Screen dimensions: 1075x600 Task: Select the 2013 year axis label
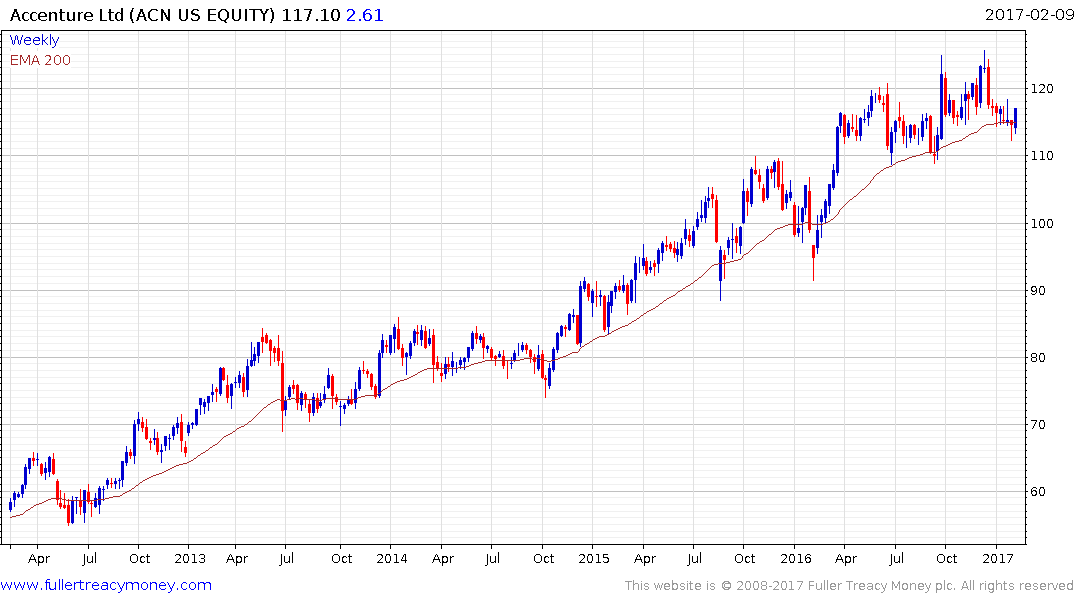pyautogui.click(x=190, y=558)
